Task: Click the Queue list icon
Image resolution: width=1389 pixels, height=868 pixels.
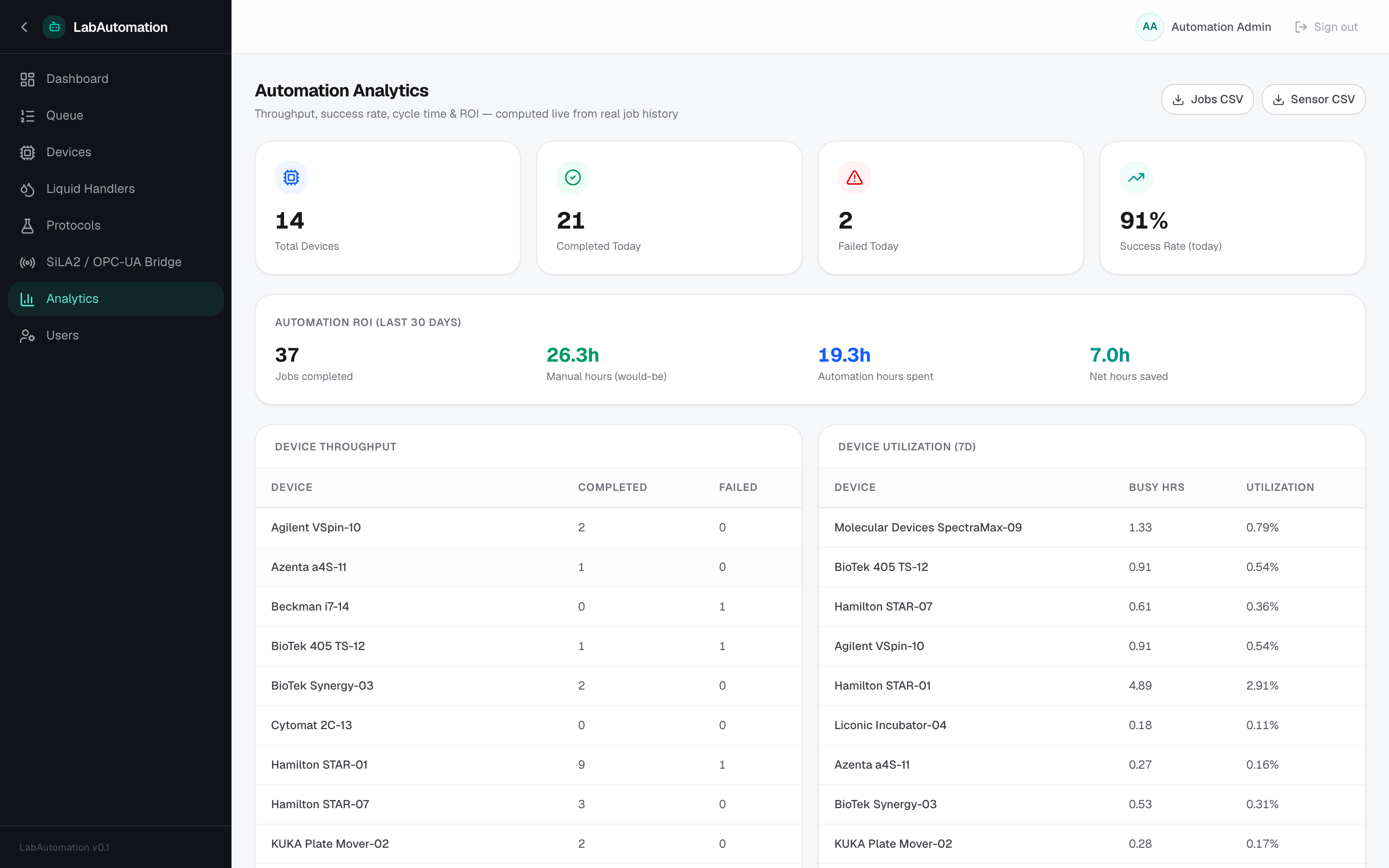Action: [x=27, y=116]
